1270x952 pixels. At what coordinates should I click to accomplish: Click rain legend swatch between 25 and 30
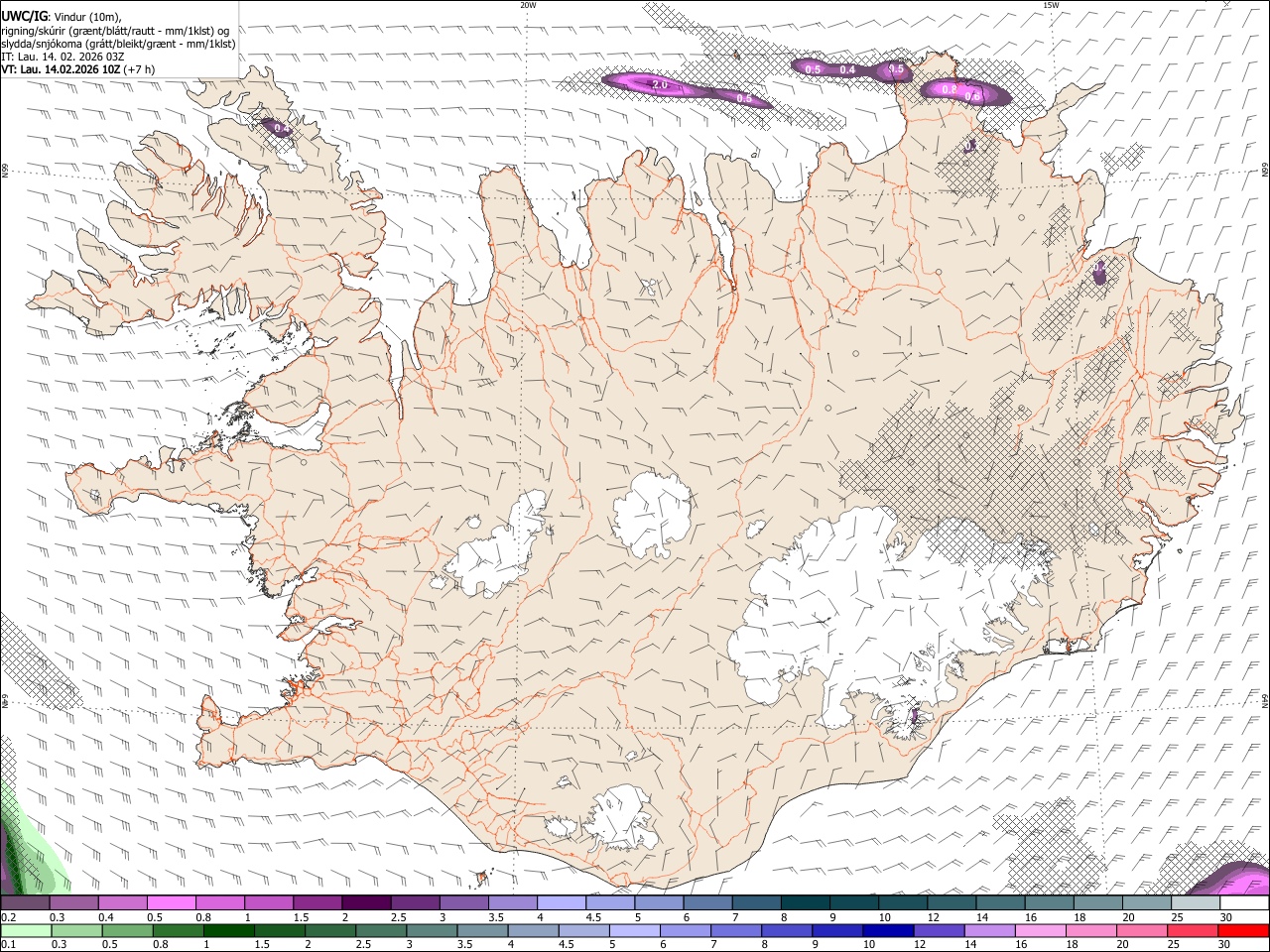(x=1194, y=930)
